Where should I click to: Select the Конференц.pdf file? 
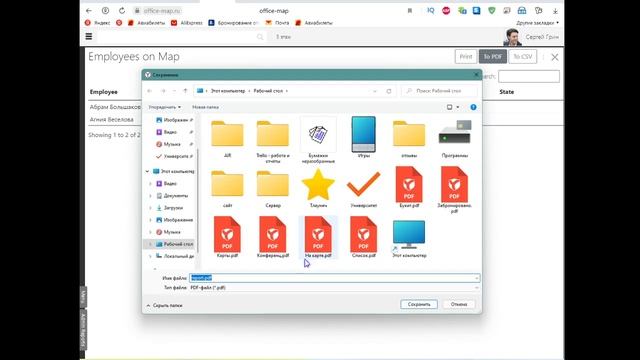(273, 237)
